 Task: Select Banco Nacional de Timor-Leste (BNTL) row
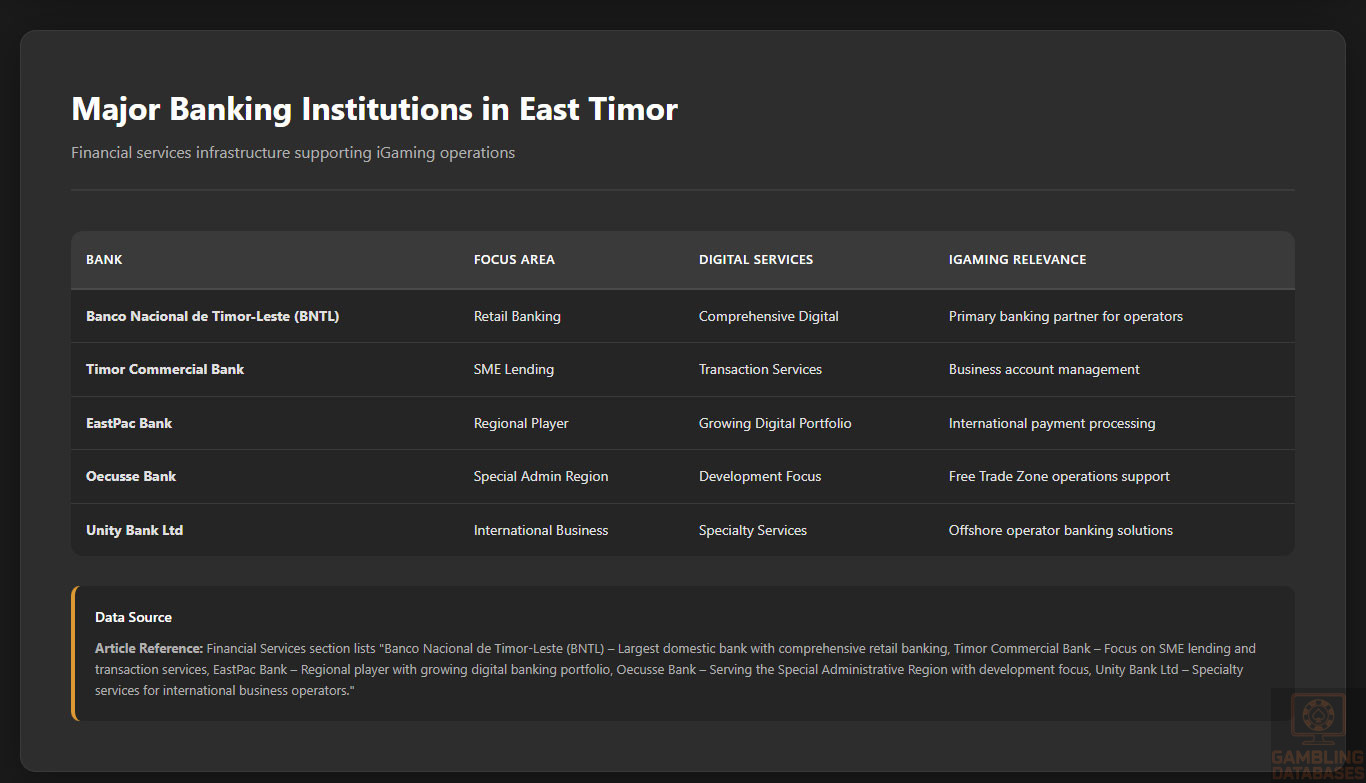213,316
